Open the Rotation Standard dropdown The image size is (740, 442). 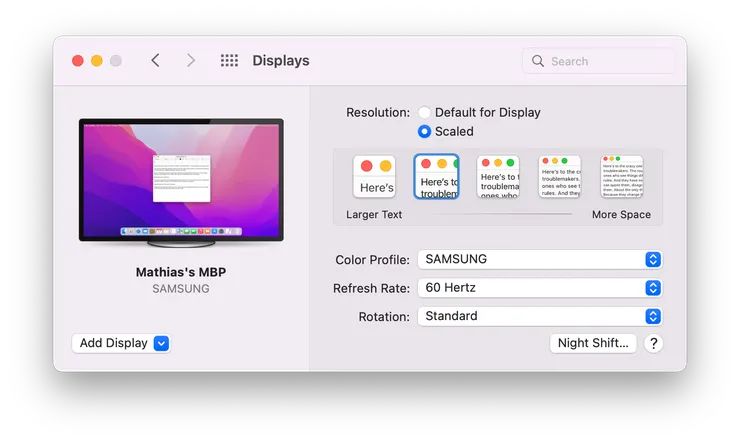540,316
